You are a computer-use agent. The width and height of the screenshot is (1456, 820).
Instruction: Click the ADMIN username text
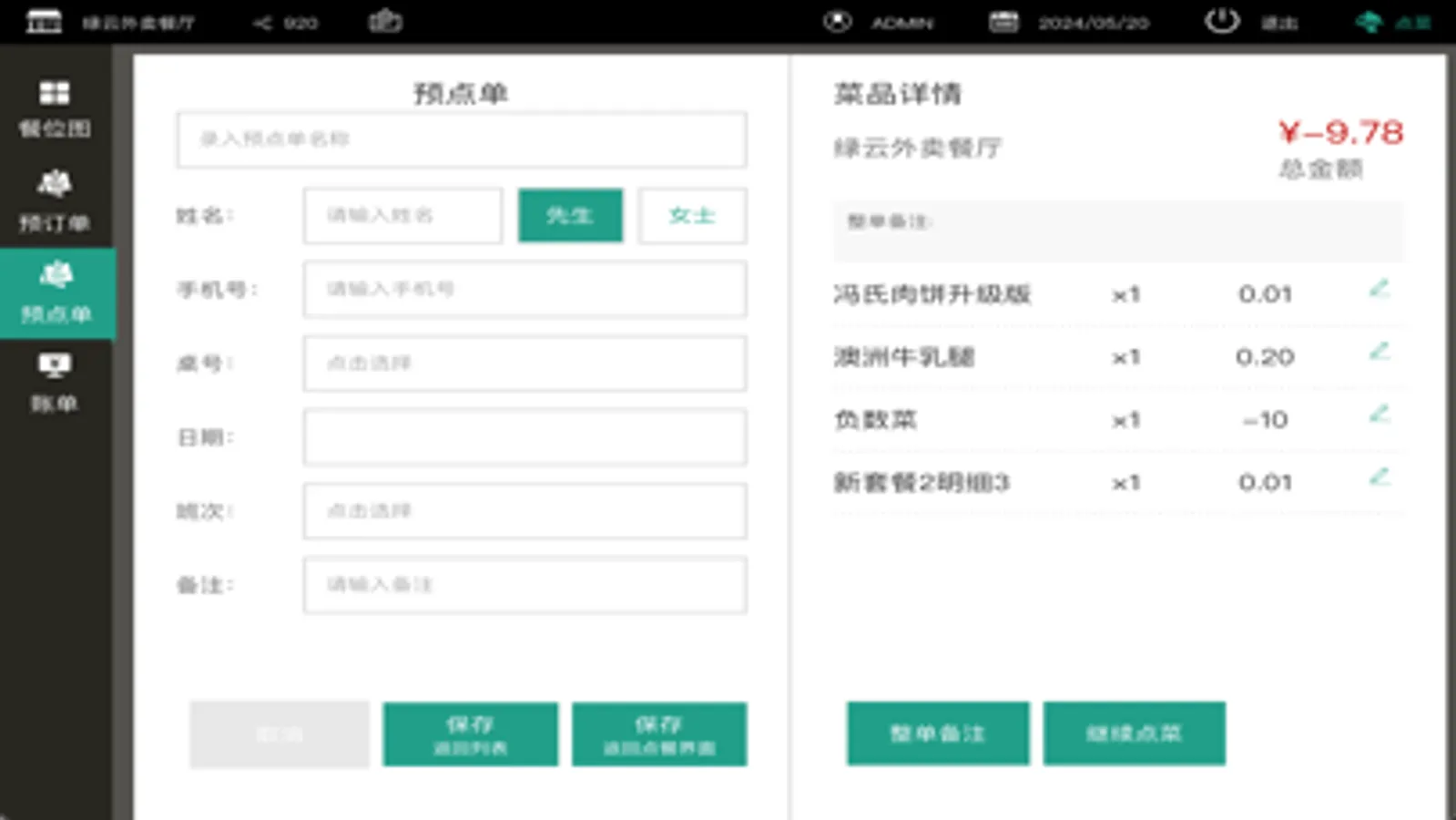[x=902, y=23]
